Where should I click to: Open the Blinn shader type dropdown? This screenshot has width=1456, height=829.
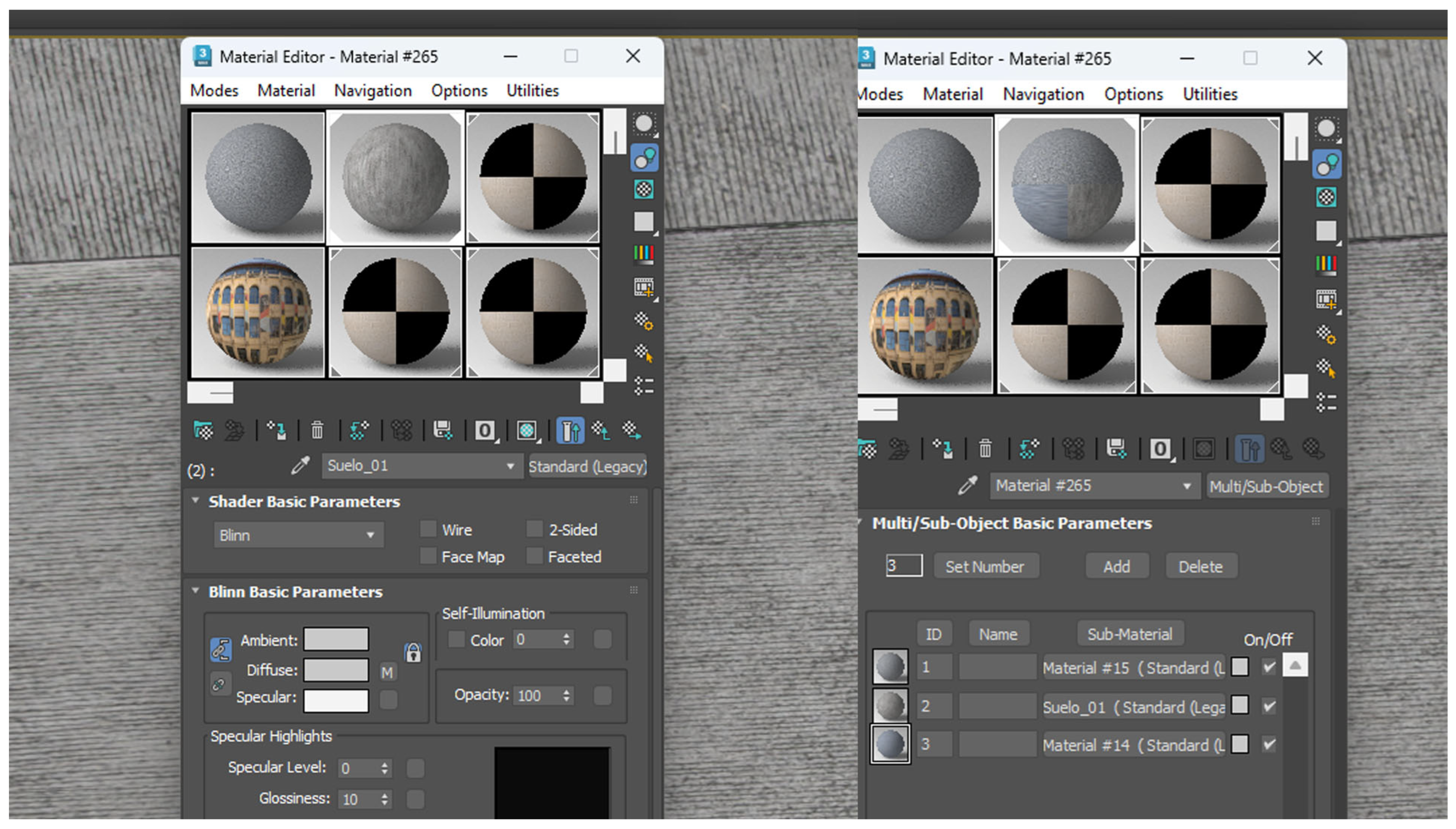pos(298,535)
